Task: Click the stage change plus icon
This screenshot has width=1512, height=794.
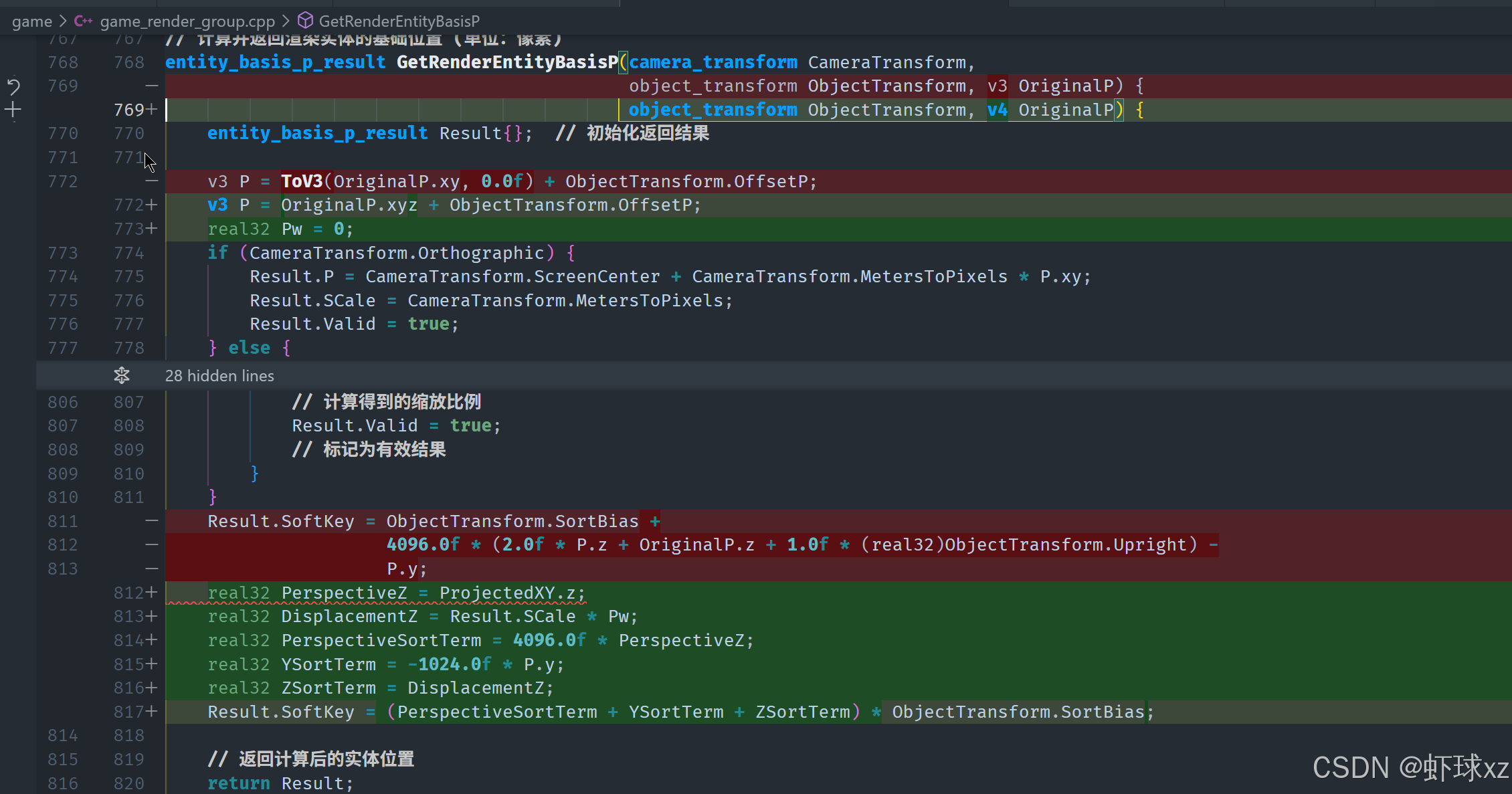Action: tap(13, 110)
